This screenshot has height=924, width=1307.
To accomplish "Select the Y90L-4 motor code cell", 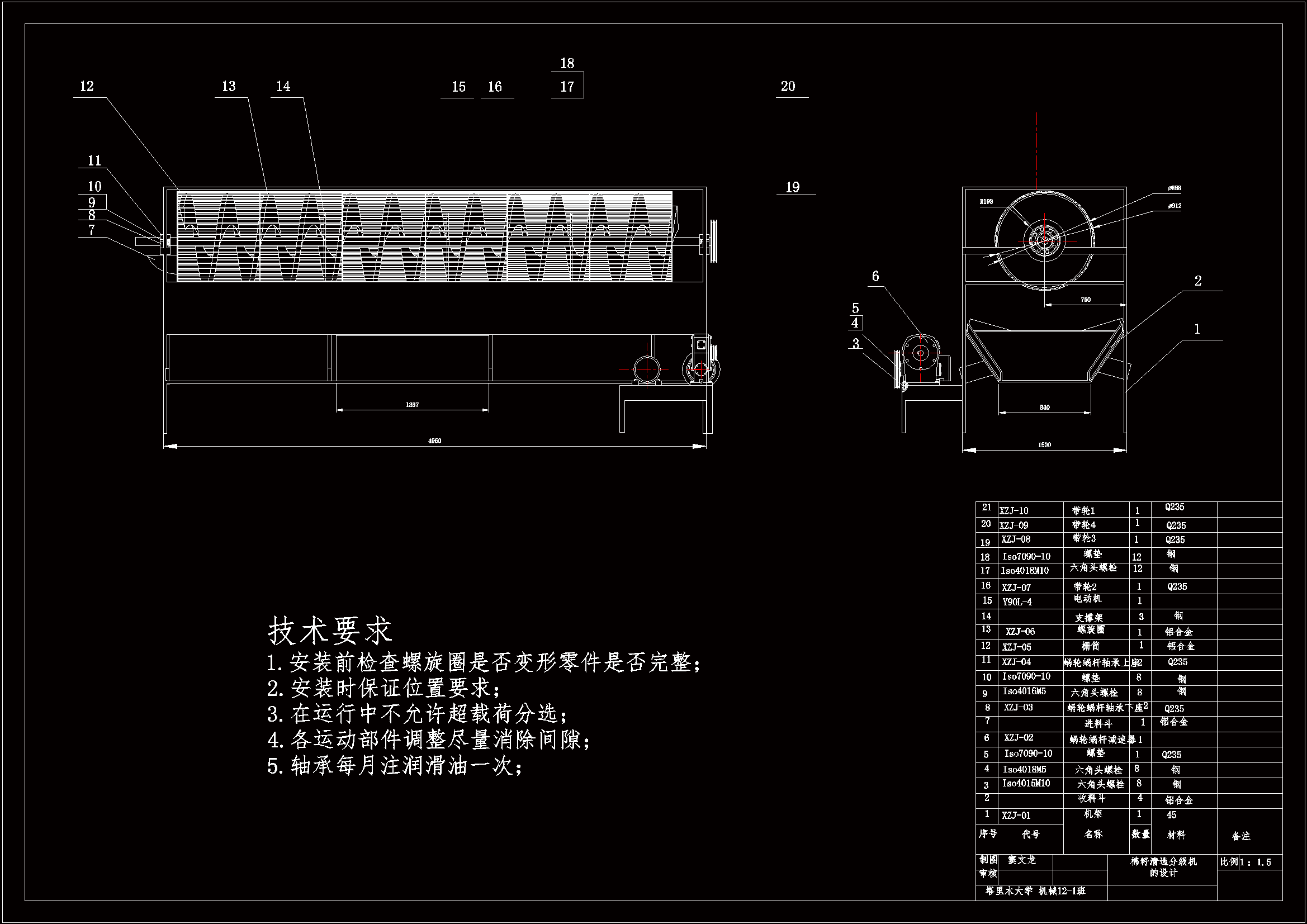I will (x=1017, y=602).
